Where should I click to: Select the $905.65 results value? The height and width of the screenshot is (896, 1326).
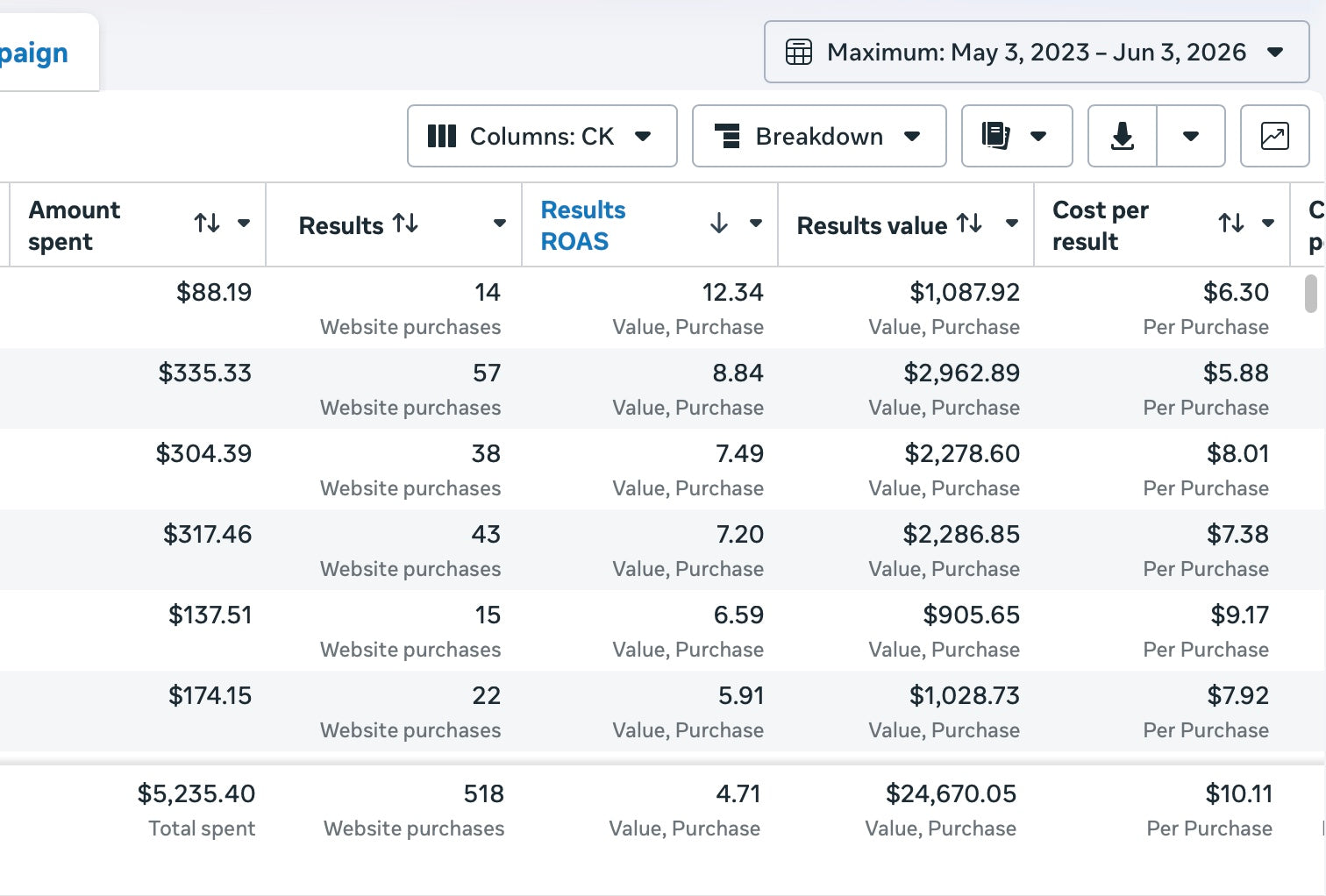[972, 615]
